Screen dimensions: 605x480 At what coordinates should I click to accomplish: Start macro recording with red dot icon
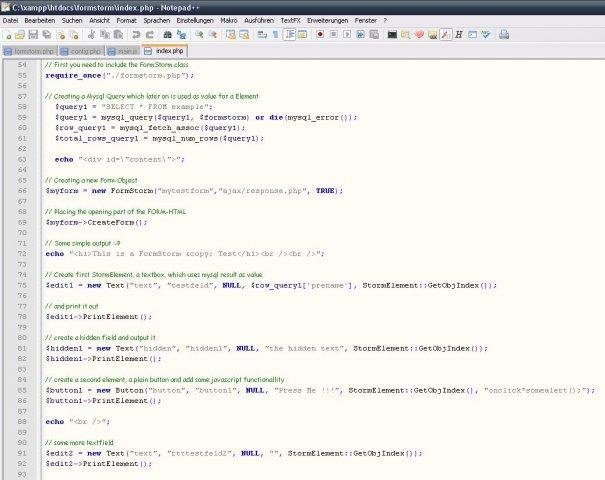319,34
